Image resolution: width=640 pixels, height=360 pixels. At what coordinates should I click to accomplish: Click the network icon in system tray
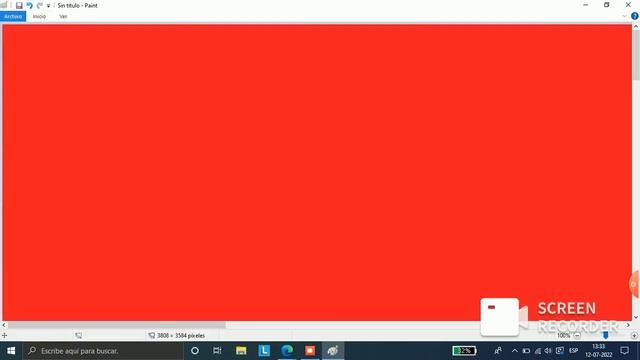pos(538,351)
